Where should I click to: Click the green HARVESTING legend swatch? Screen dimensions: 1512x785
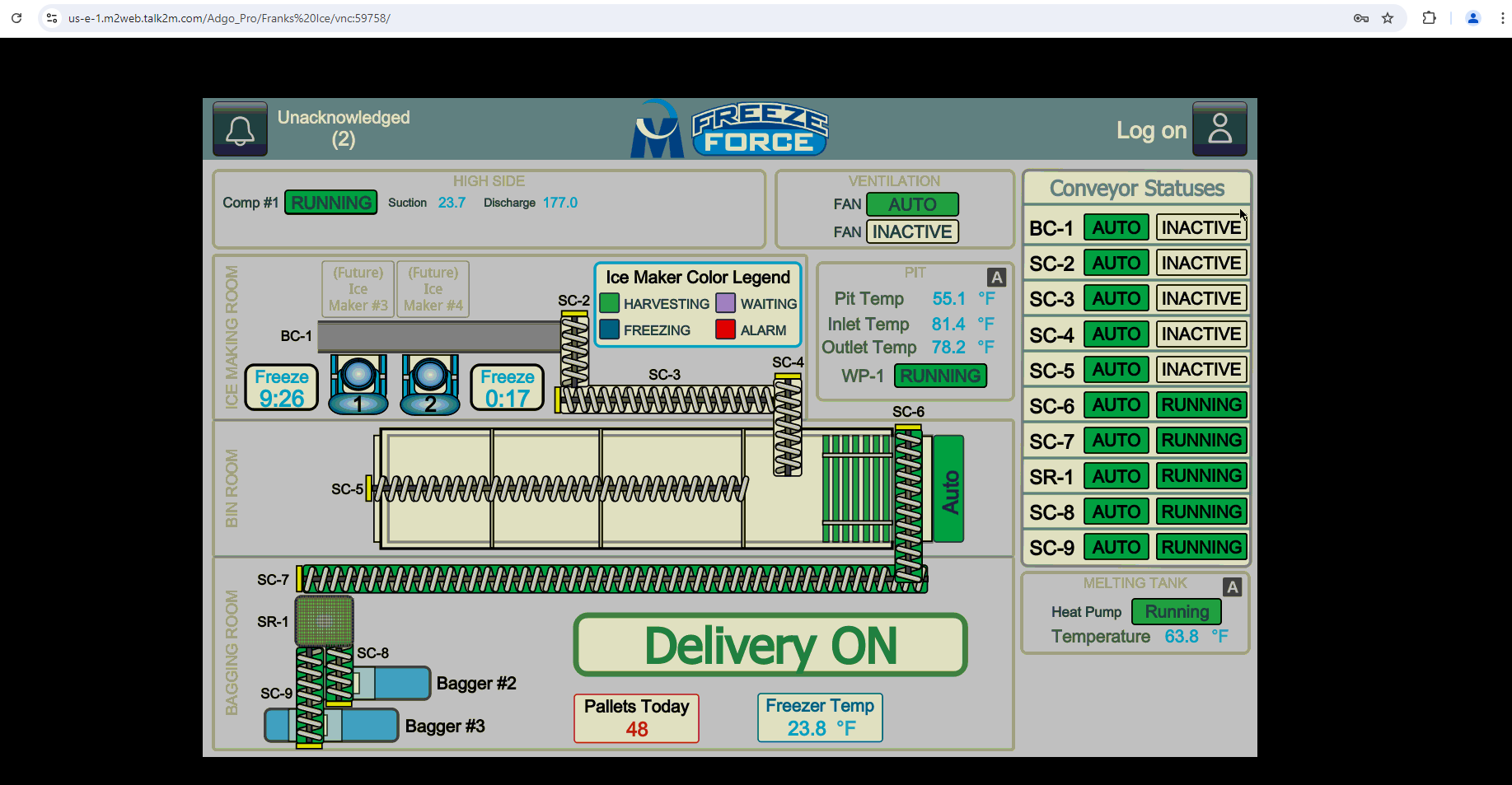click(609, 304)
